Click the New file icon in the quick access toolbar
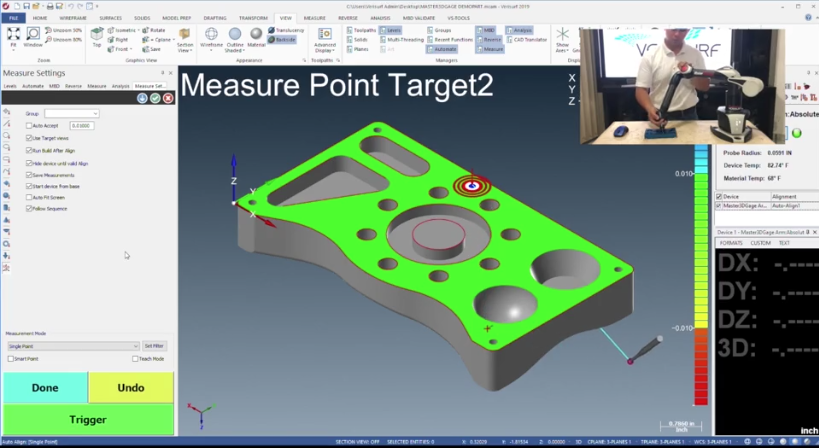 (17, 6)
